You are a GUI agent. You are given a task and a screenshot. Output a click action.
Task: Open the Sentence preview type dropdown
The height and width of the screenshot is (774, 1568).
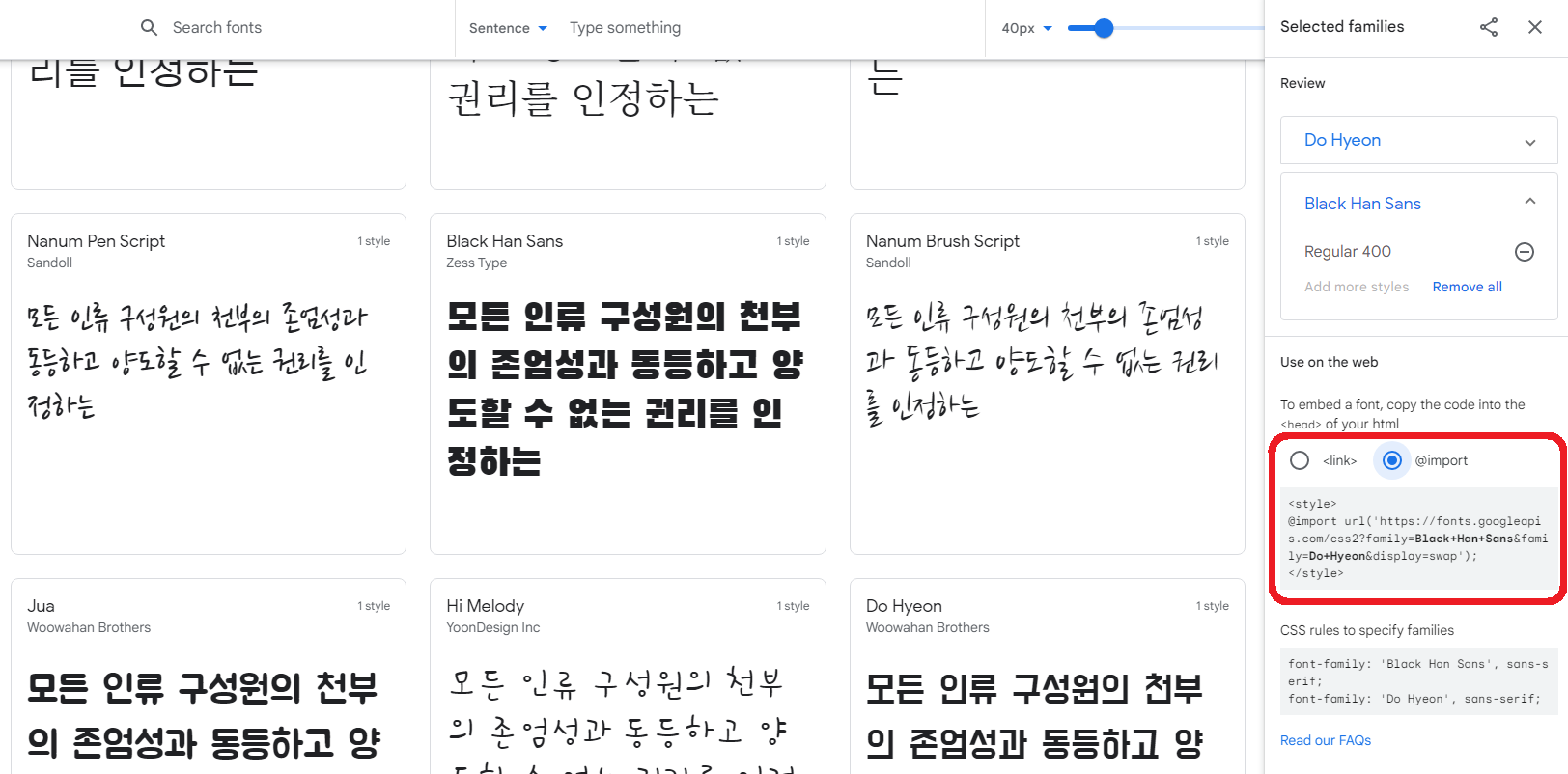(508, 28)
